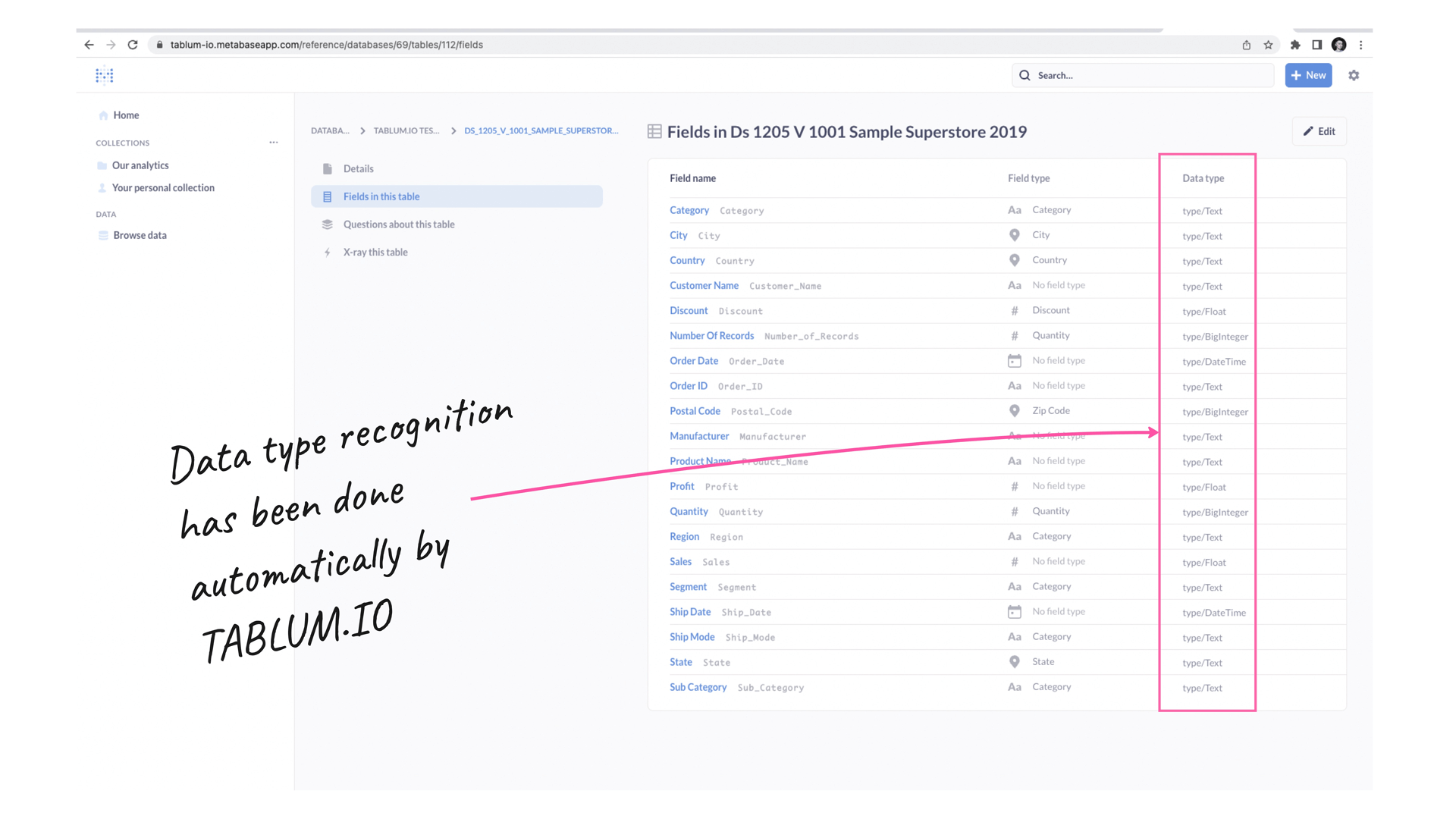Image resolution: width=1456 pixels, height=819 pixels.
Task: Click the DATABA... breadcrumb
Action: coord(330,130)
